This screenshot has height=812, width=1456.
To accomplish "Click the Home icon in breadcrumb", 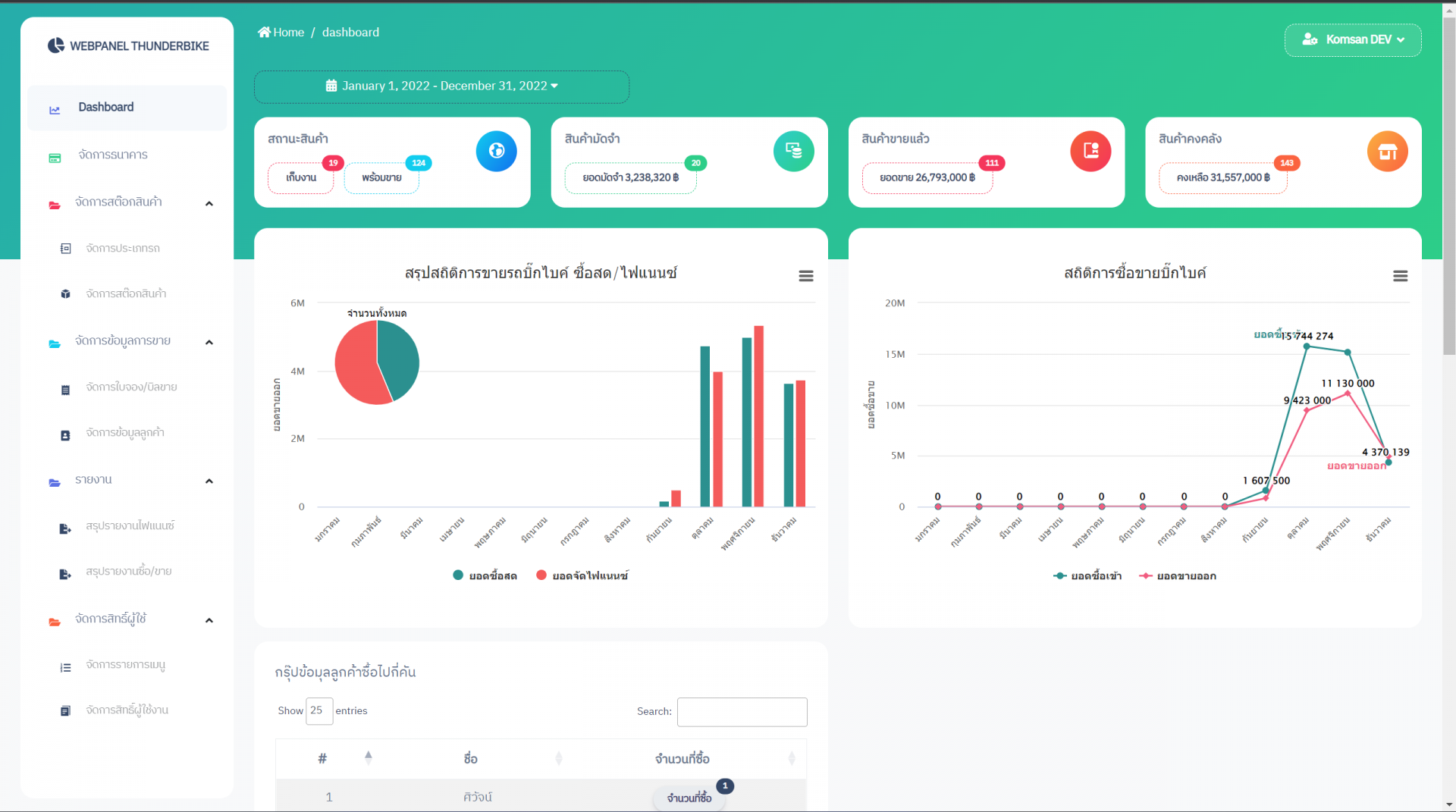I will tap(264, 32).
